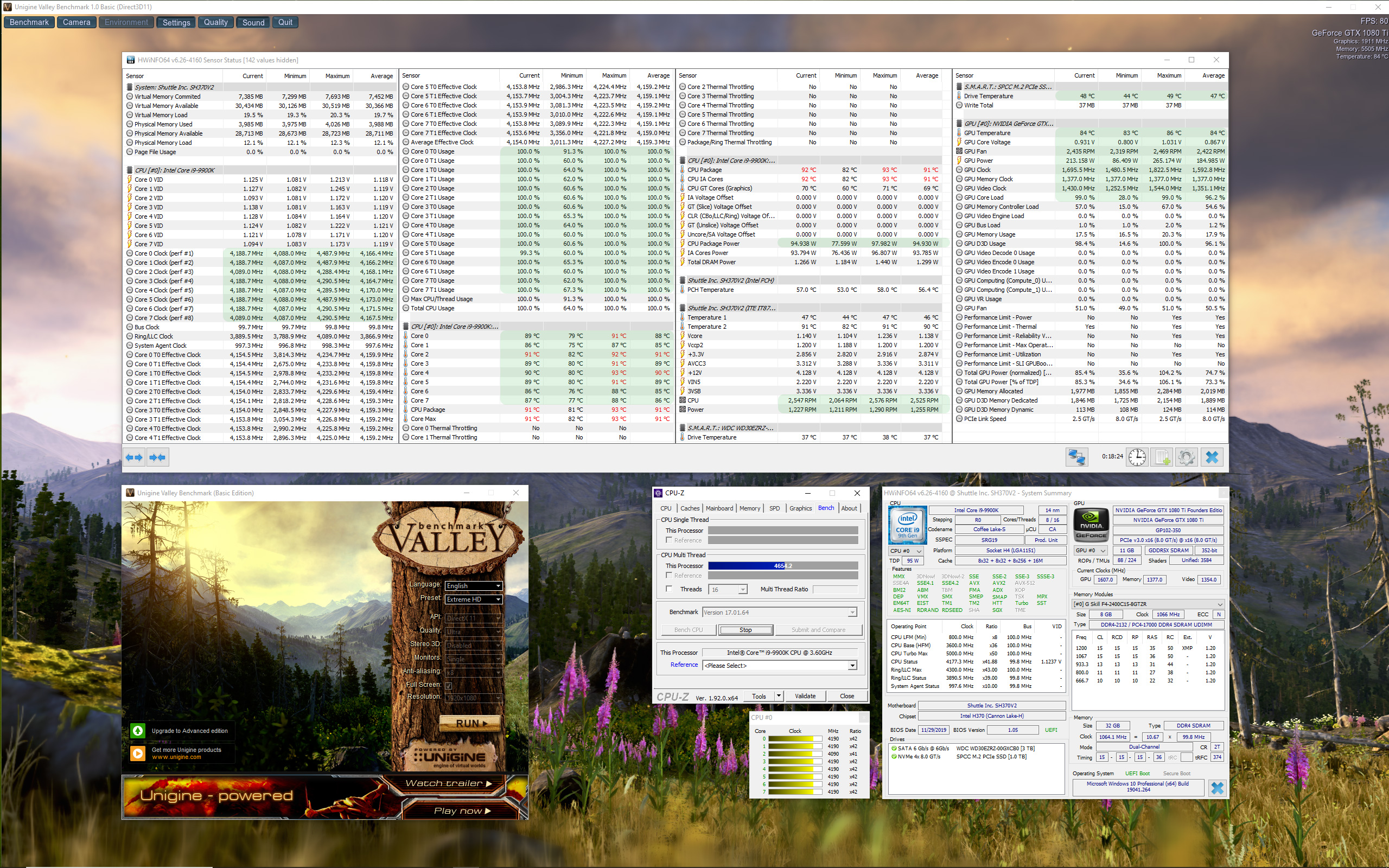
Task: Toggle the Full Screen checkbox
Action: [x=448, y=685]
